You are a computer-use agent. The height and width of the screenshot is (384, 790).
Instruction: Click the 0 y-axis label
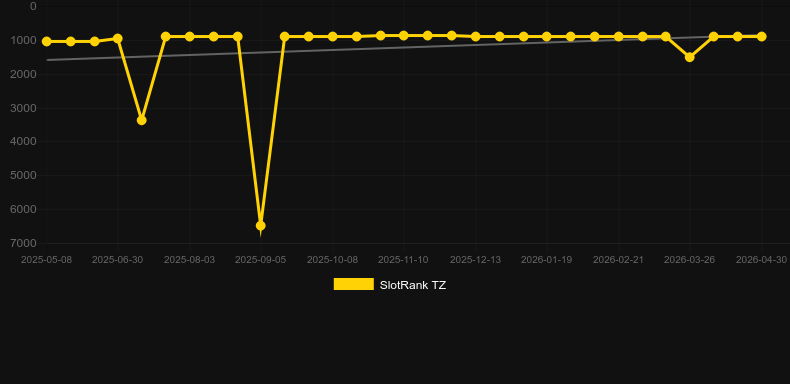click(33, 6)
